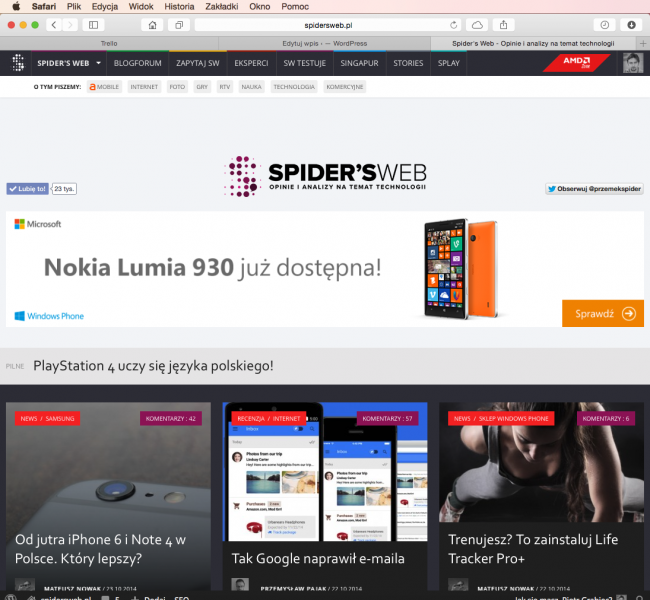Select the MOBILE topic tag
This screenshot has width=650, height=600.
[x=104, y=87]
